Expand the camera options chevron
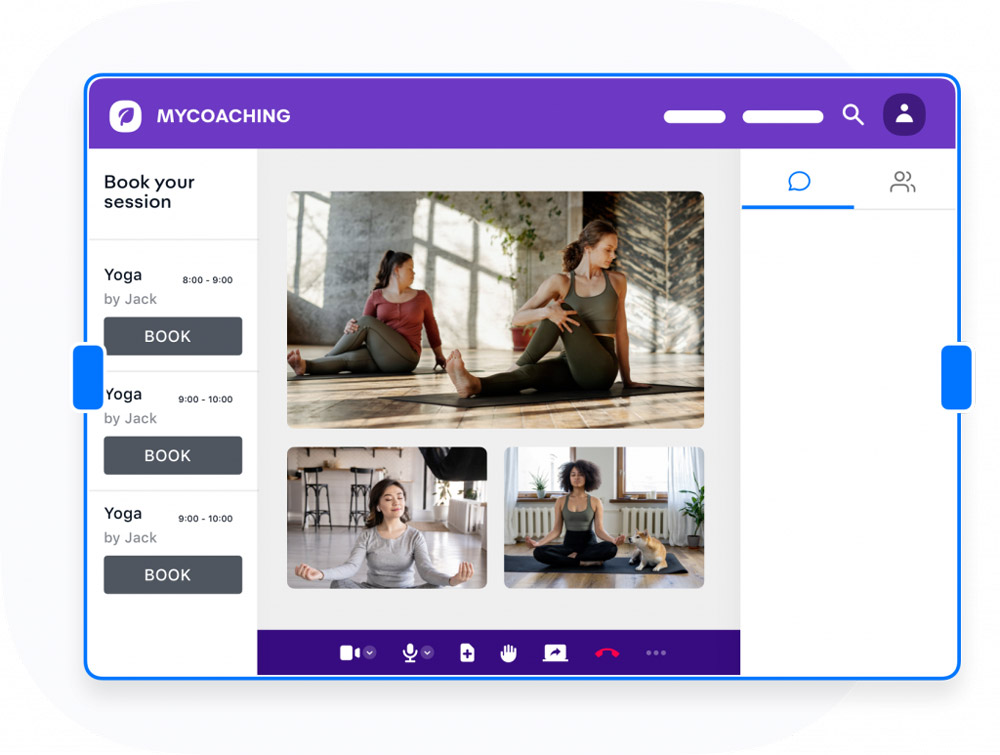 [370, 653]
